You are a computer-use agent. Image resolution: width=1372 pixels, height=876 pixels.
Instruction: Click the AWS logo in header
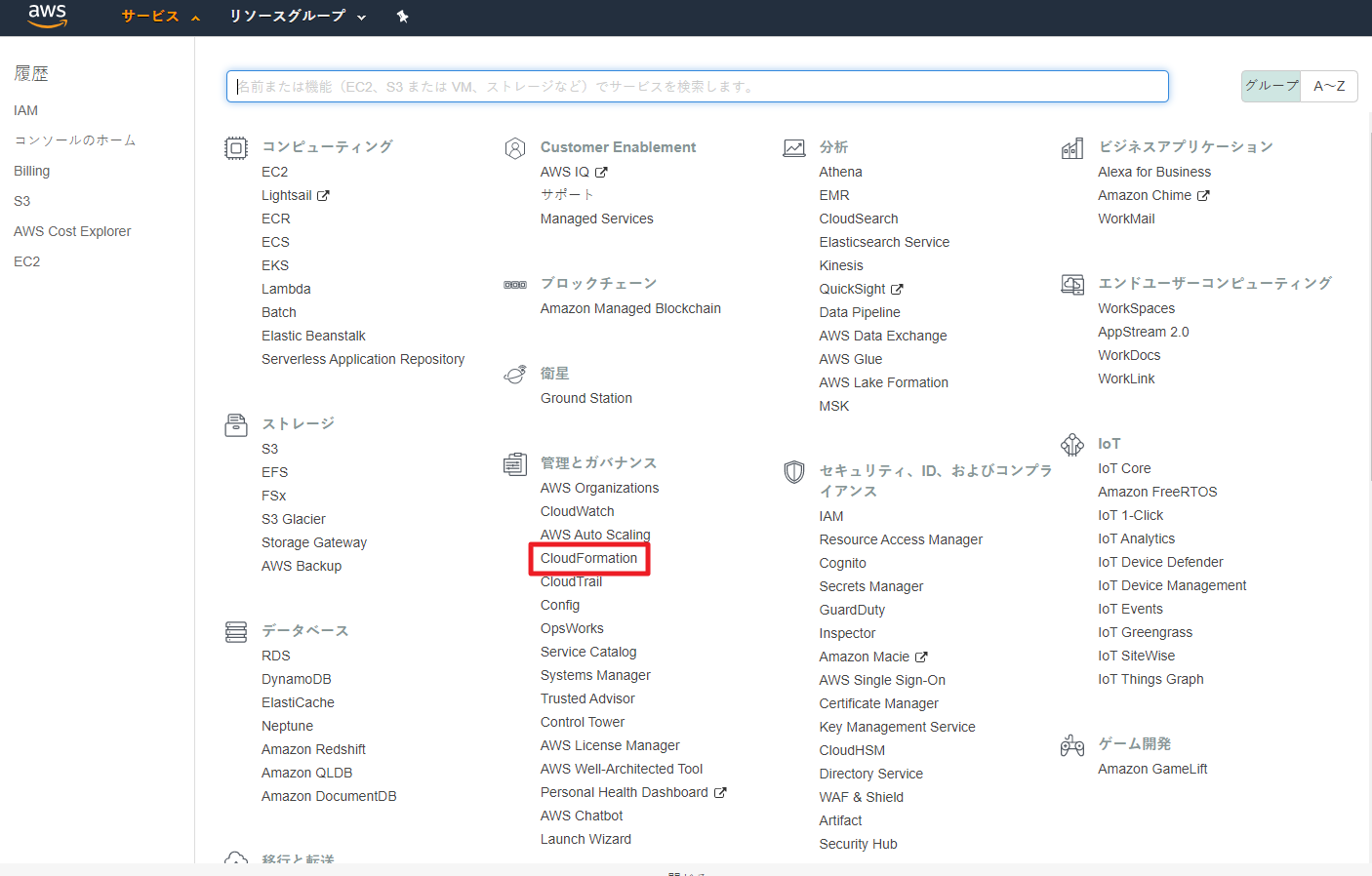coord(47,16)
